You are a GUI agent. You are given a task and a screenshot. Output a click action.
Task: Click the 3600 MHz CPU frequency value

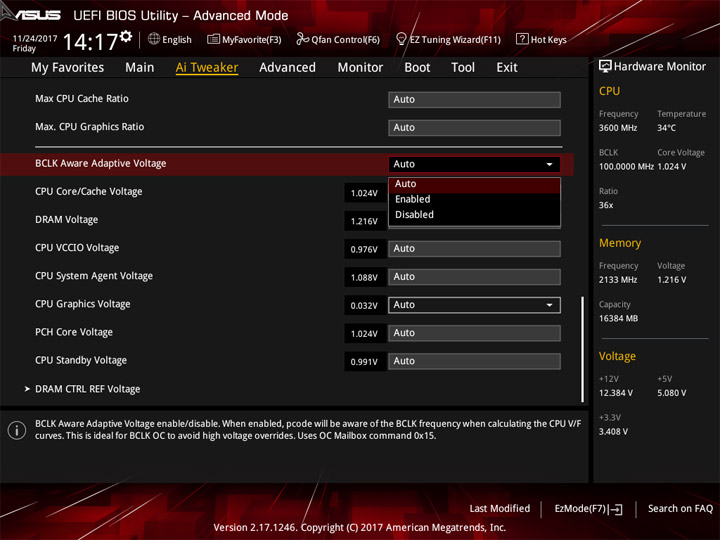(x=618, y=128)
